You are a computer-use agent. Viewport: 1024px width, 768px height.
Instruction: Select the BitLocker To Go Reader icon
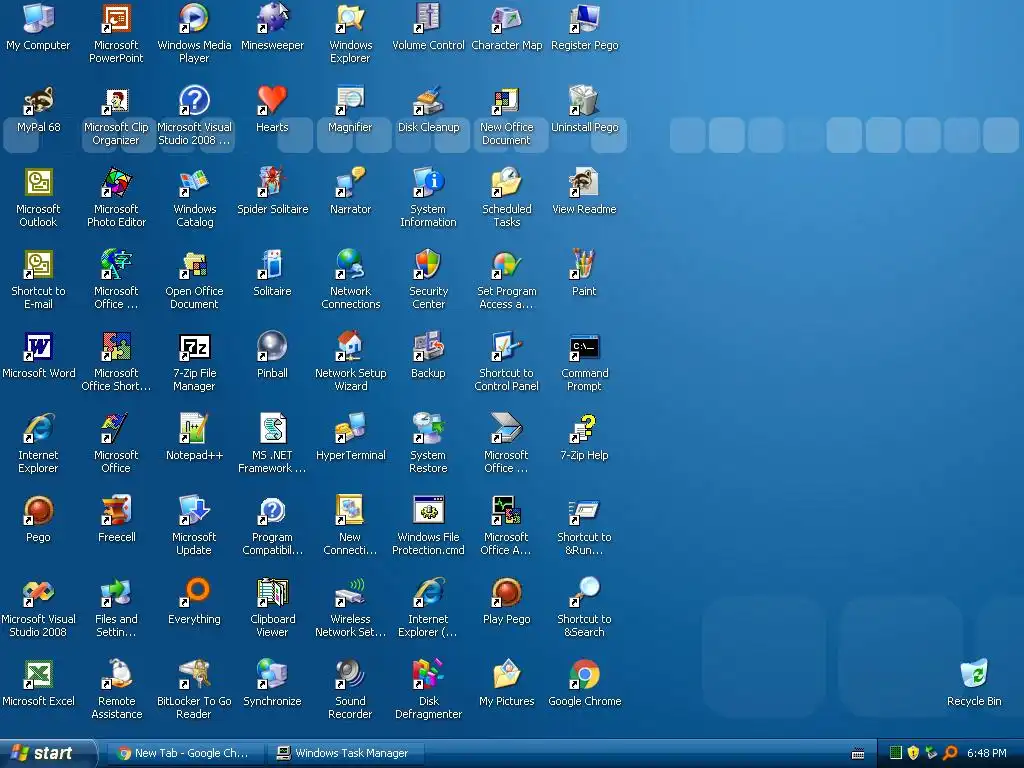click(x=194, y=675)
